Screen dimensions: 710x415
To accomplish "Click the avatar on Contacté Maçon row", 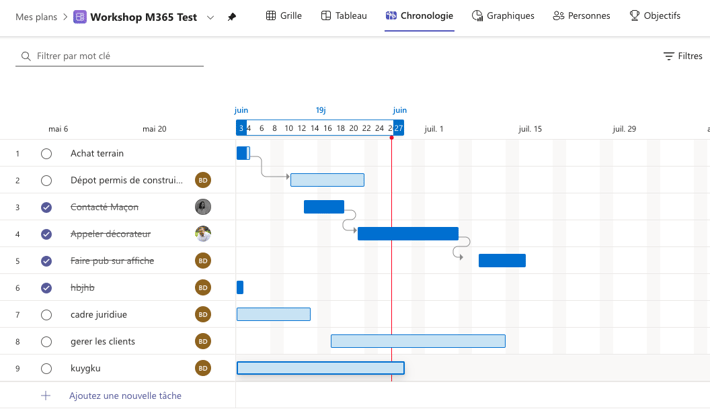I will point(203,207).
